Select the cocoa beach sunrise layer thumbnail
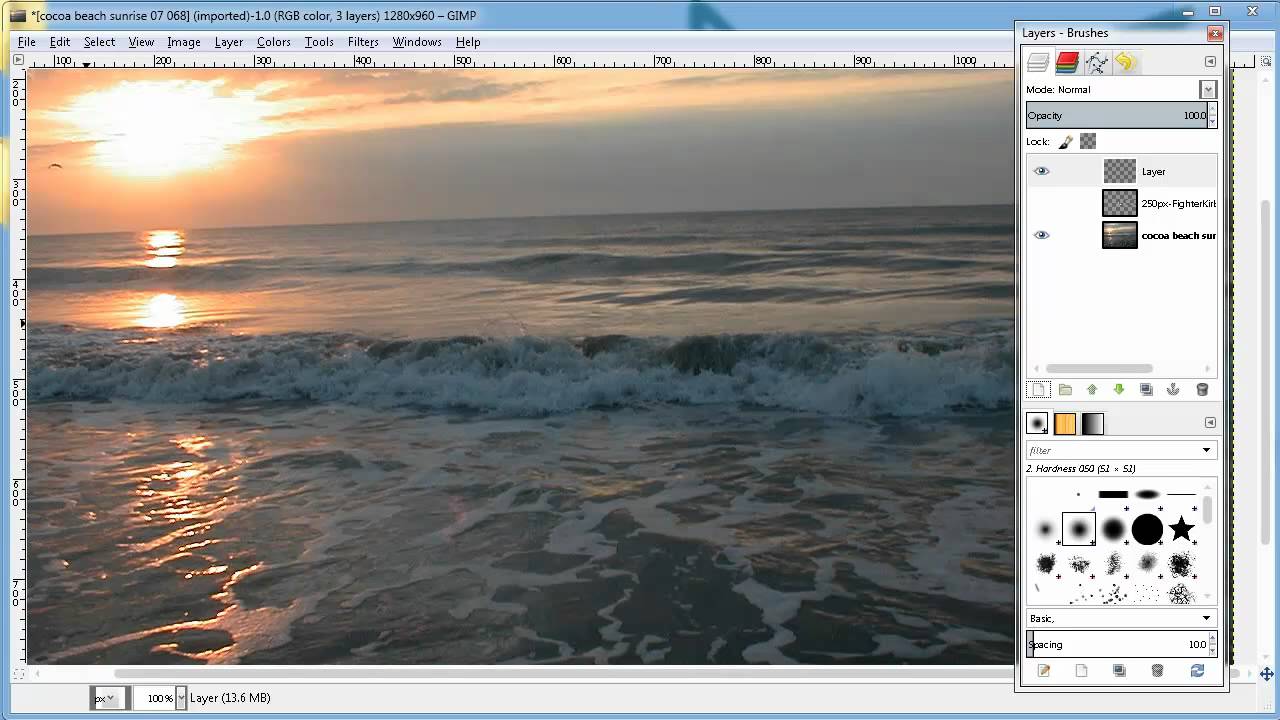1280x720 pixels. pyautogui.click(x=1119, y=235)
